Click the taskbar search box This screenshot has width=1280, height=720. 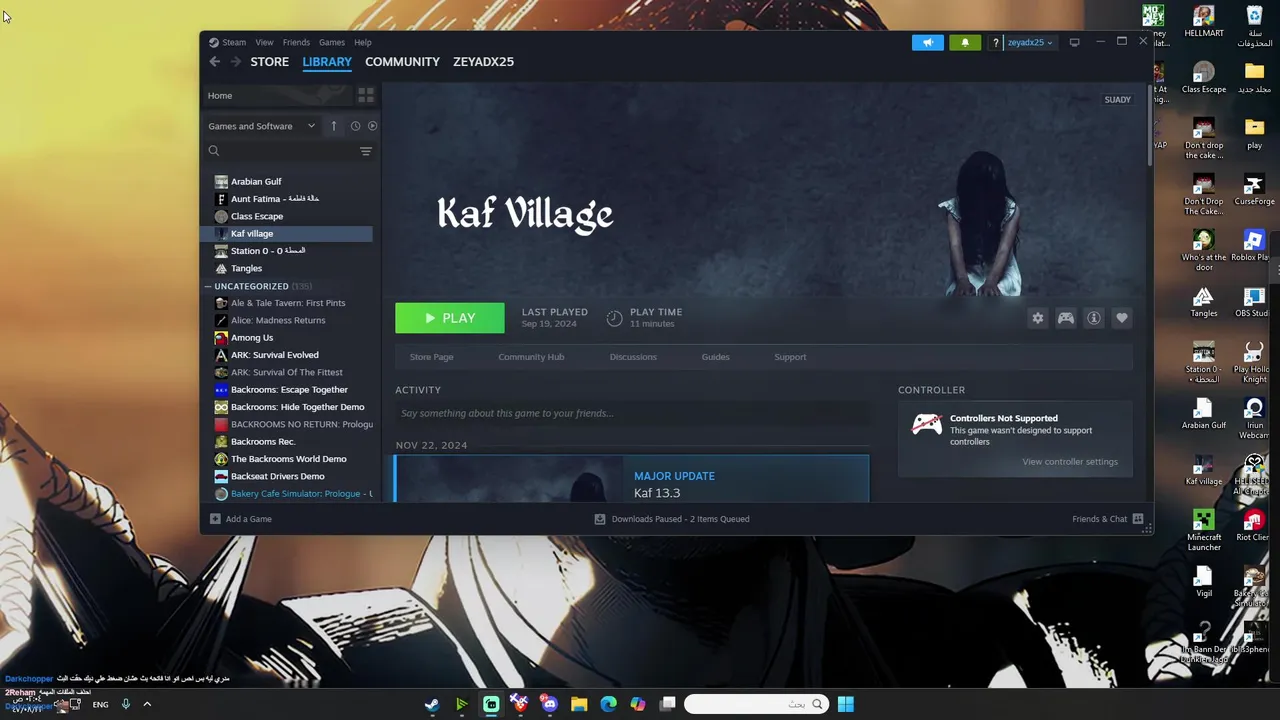click(x=757, y=704)
